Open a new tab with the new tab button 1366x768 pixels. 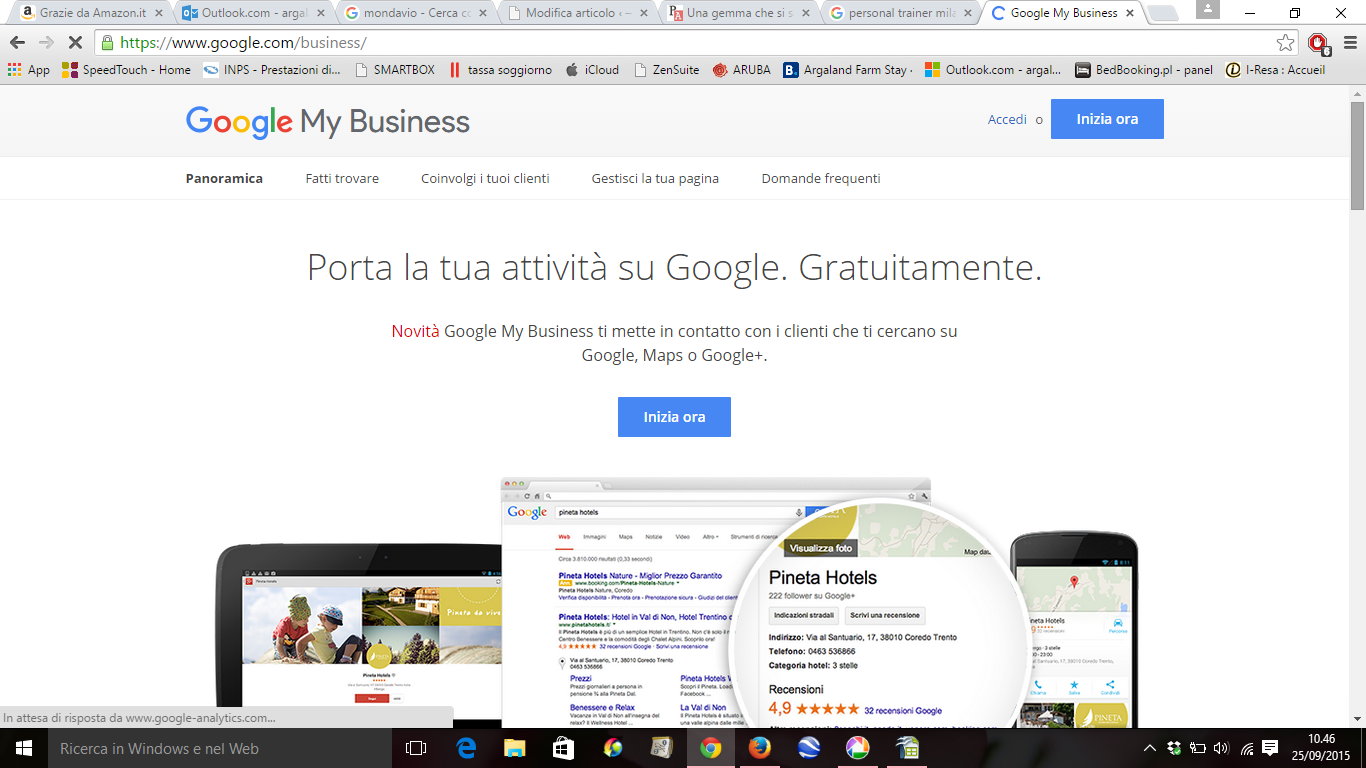1162,14
